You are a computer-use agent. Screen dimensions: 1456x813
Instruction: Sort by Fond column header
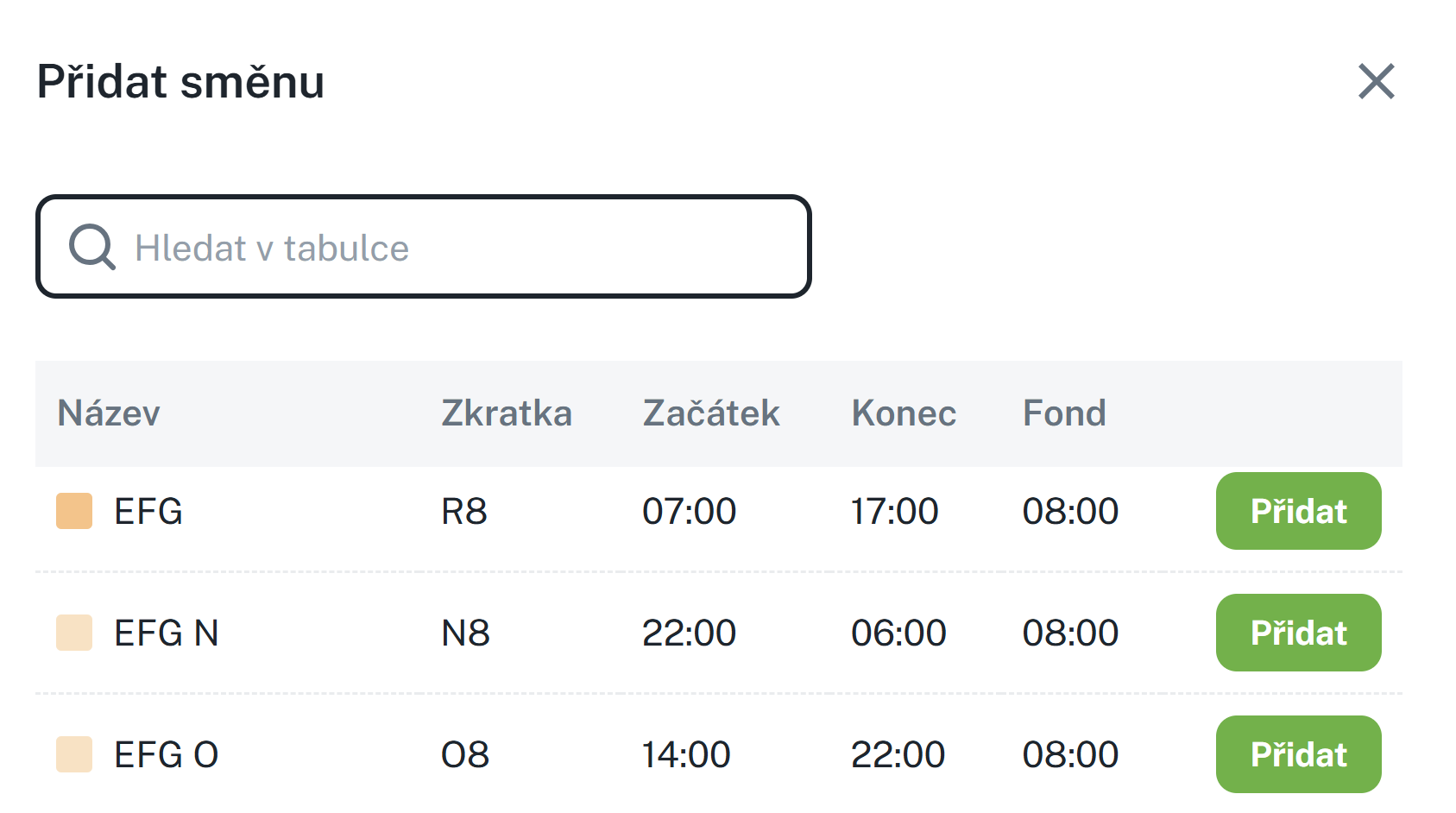click(x=1064, y=413)
